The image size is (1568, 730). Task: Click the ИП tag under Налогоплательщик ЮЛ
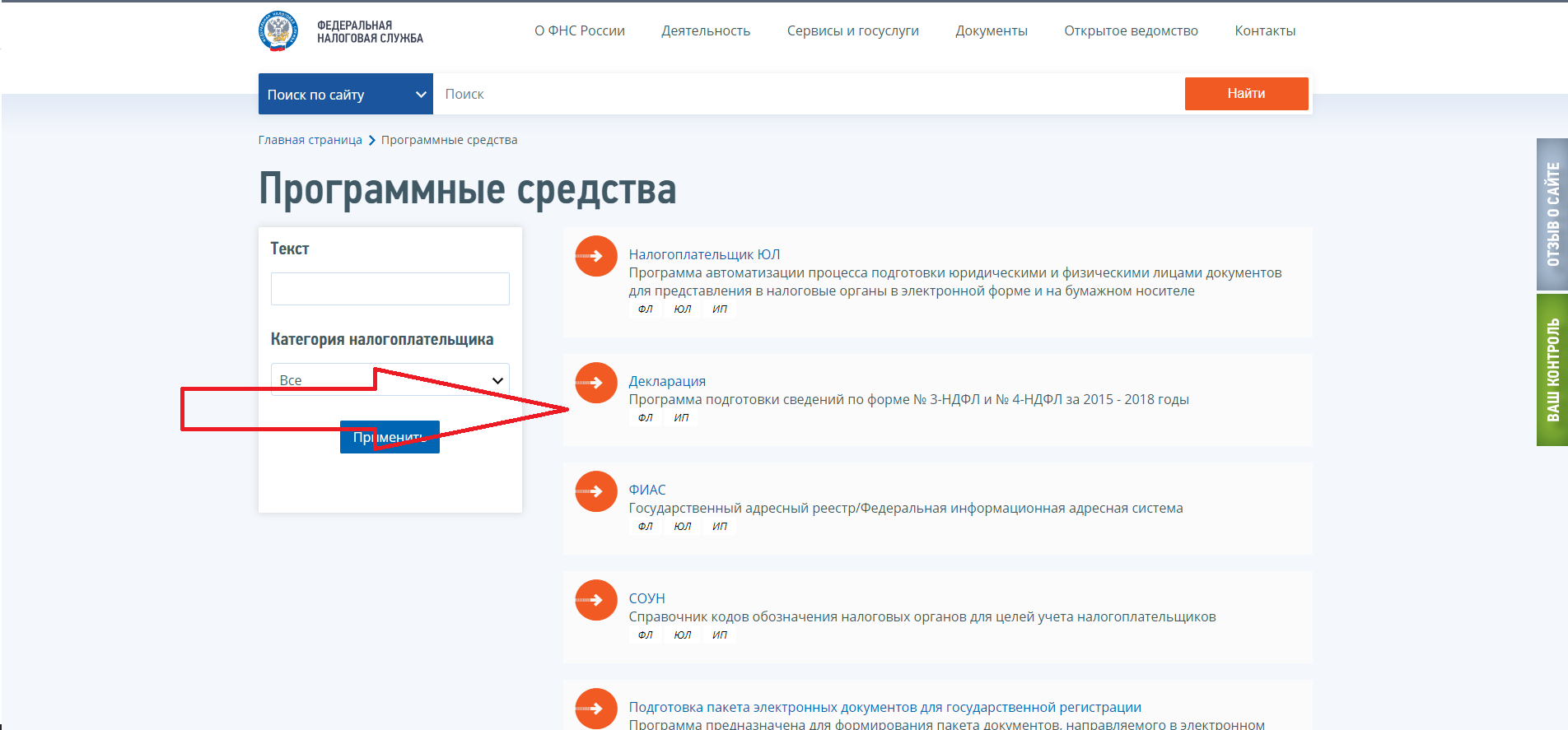(x=720, y=309)
